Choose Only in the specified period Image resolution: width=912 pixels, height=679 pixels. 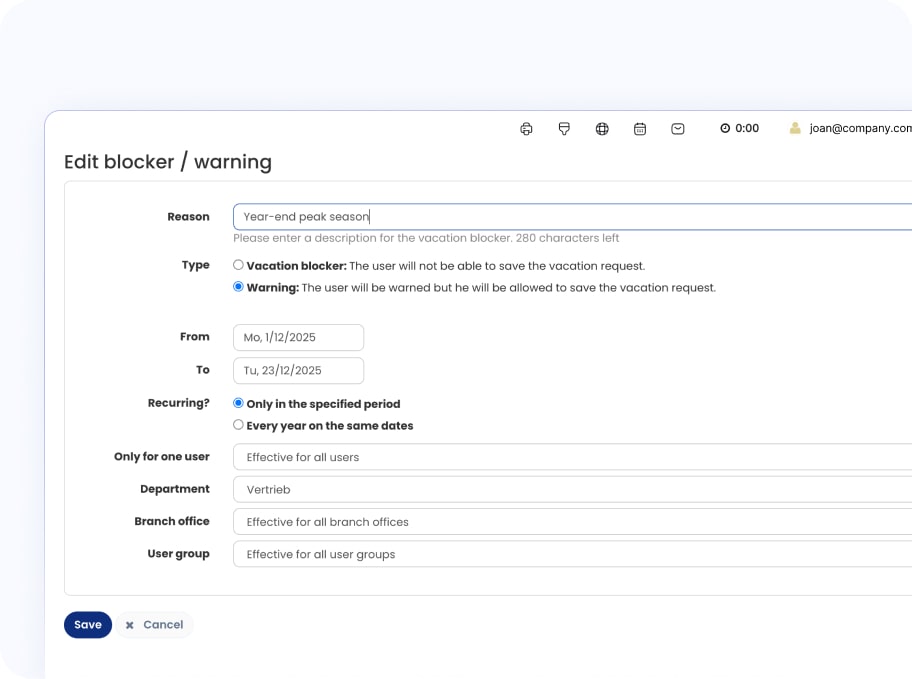click(238, 404)
